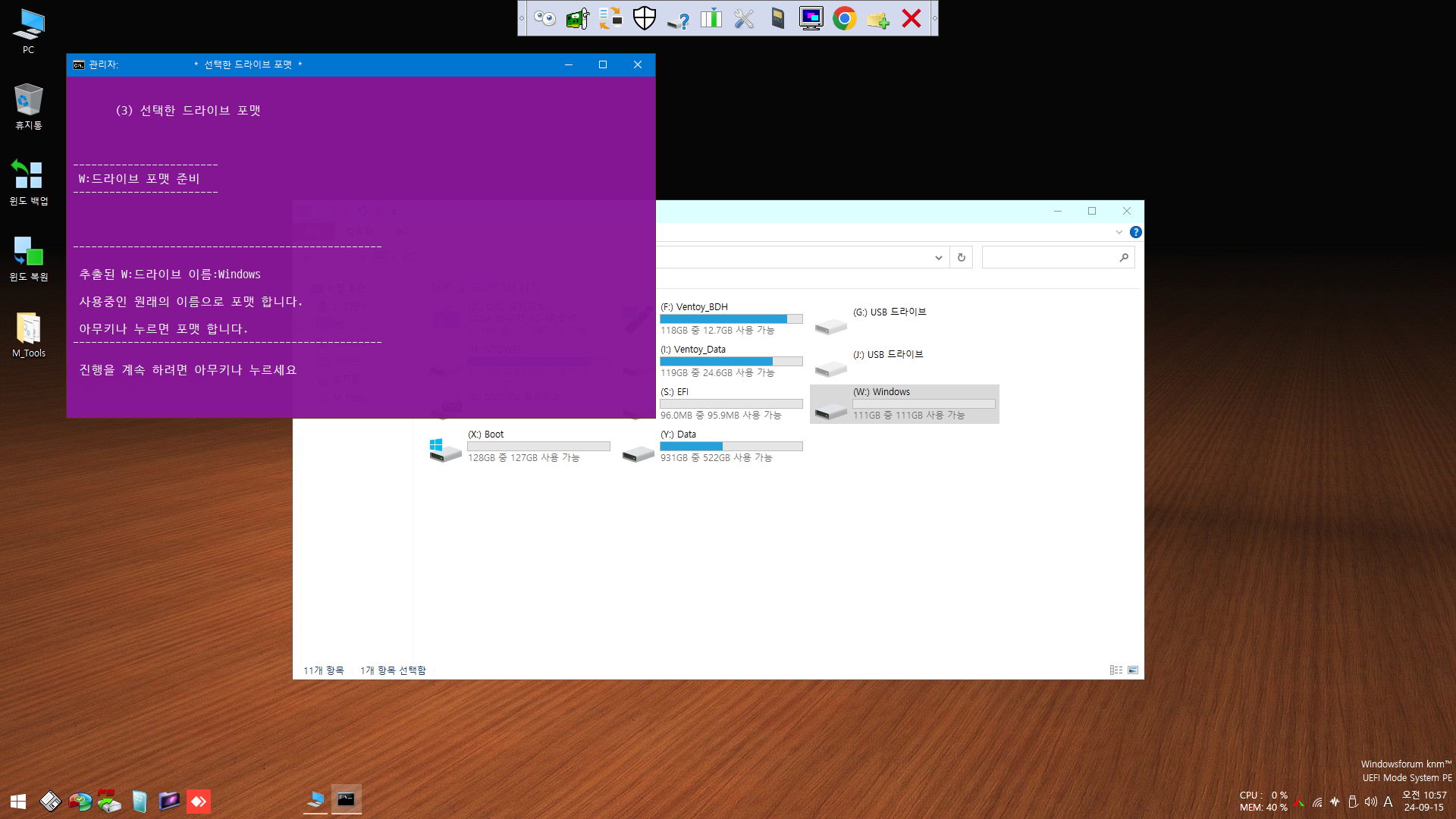Viewport: 1456px width, 819px height.
Task: Switch Explorer to details view icon
Action: tap(1116, 670)
